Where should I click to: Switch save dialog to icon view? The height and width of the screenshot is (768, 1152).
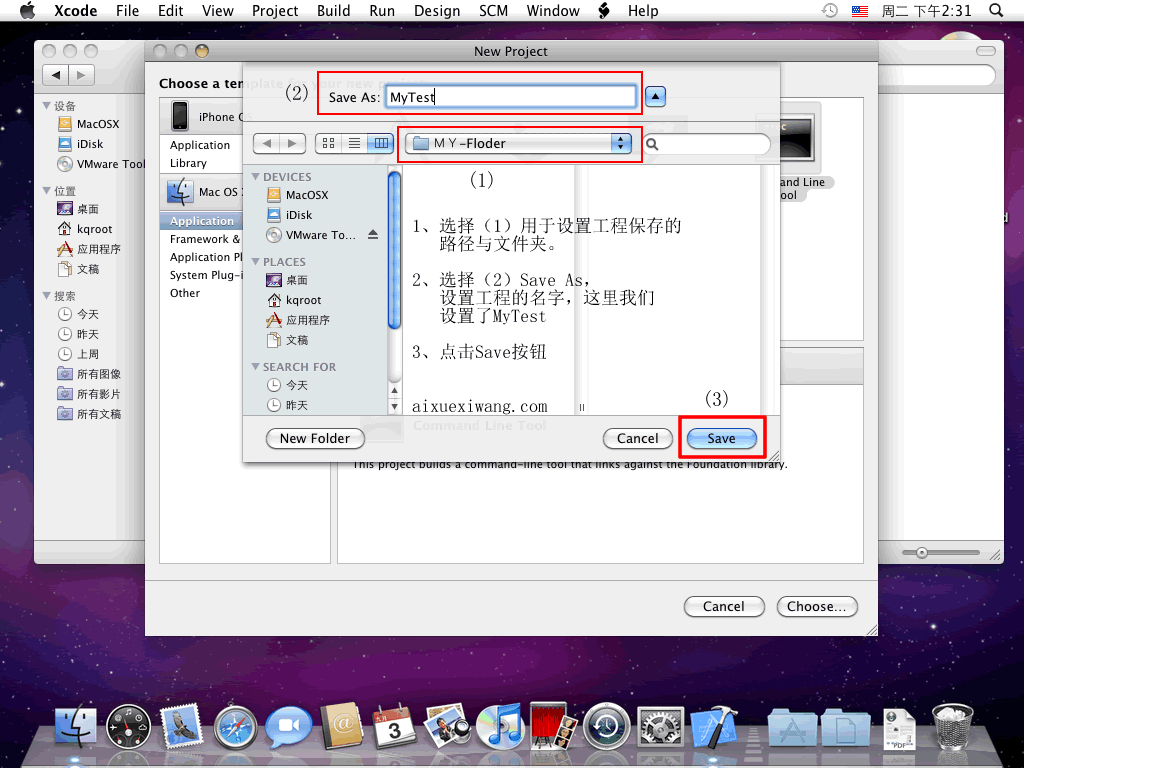pos(328,143)
